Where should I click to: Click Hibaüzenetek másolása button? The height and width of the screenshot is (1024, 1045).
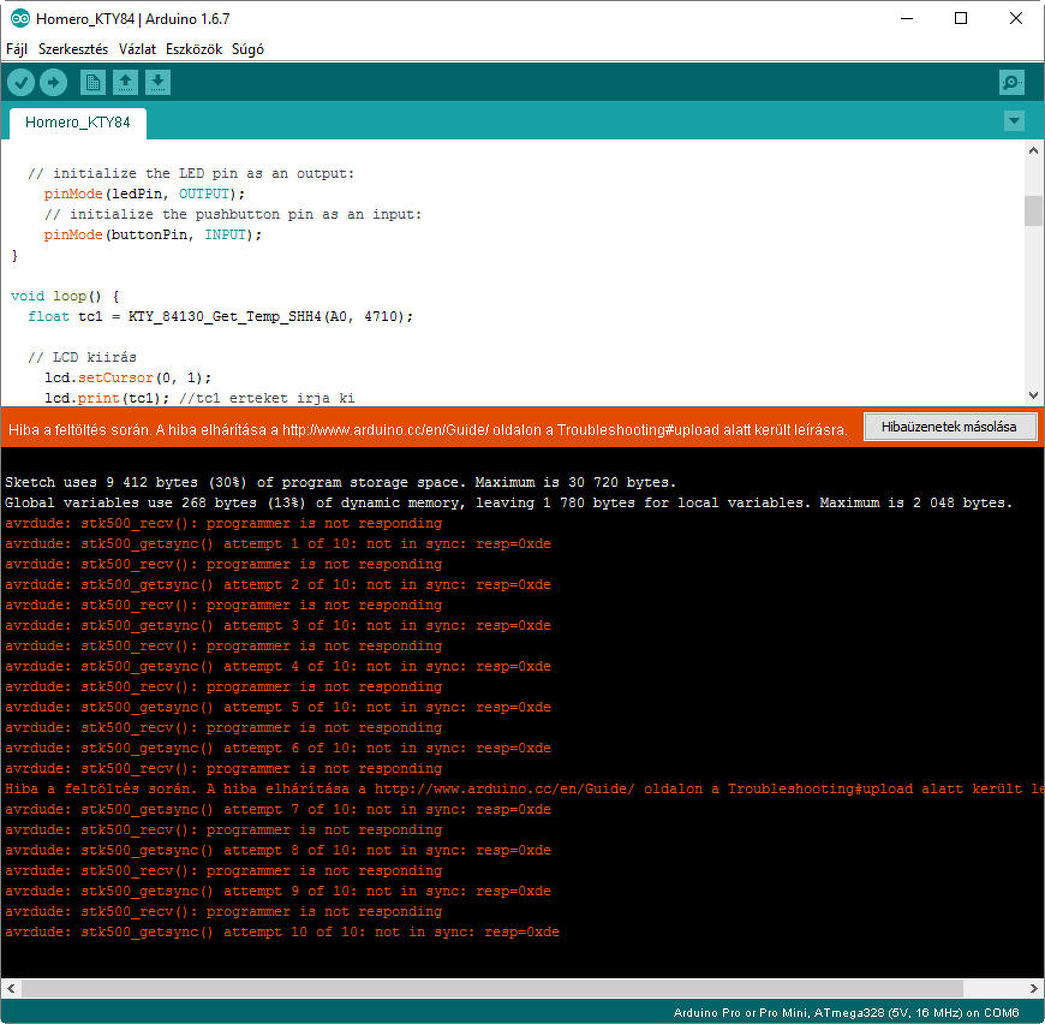tap(949, 427)
